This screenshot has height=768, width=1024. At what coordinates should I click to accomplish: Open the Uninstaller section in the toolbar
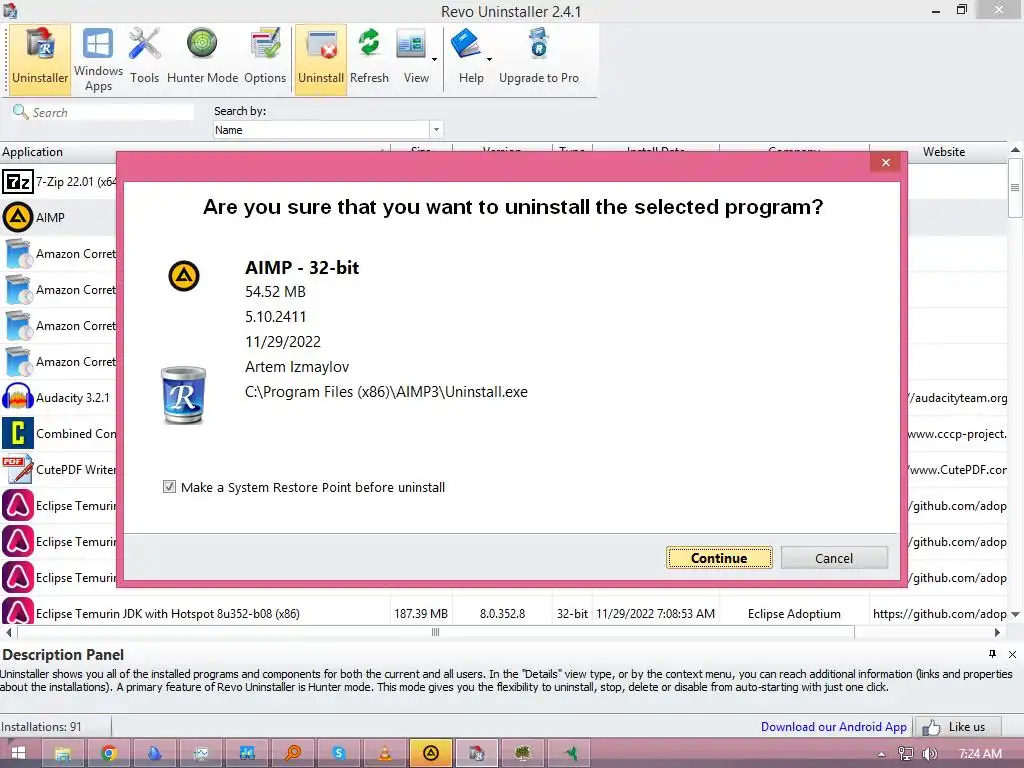[x=40, y=59]
